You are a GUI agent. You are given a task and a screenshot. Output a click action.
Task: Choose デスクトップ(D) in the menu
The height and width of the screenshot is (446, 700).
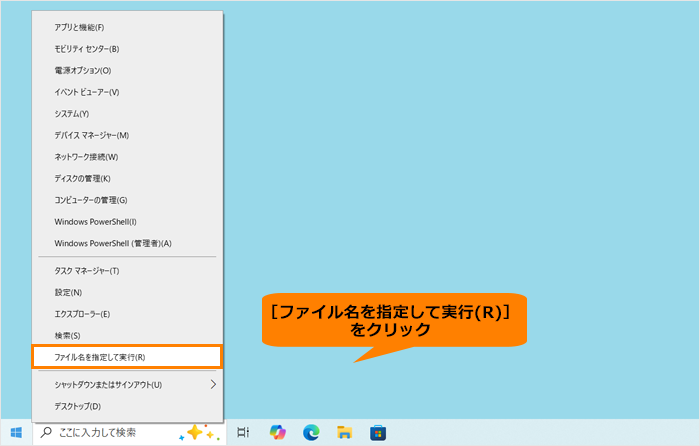[127, 406]
